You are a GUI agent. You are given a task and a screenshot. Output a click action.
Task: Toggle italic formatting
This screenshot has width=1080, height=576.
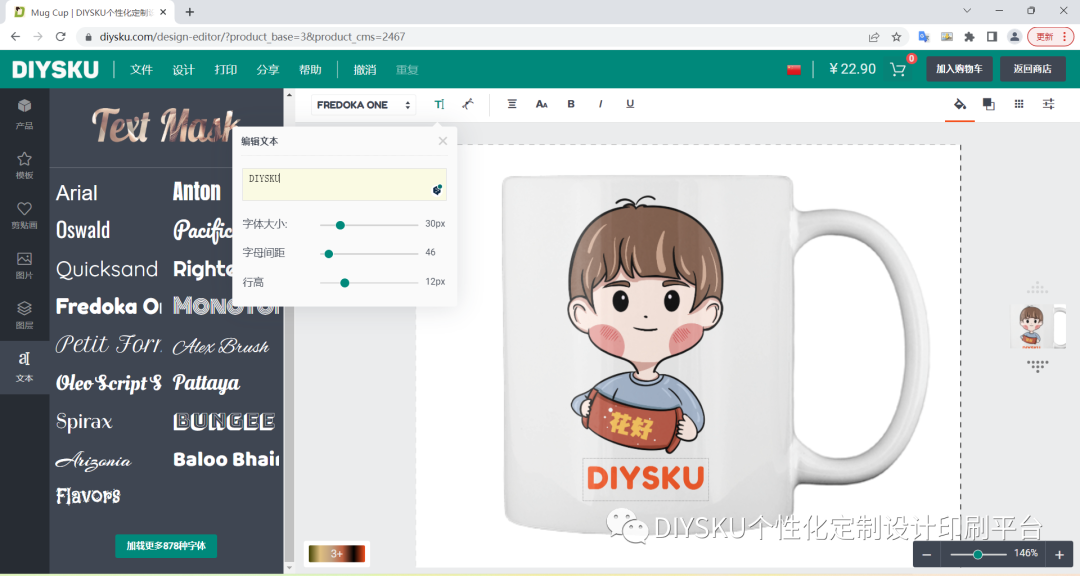coord(601,104)
